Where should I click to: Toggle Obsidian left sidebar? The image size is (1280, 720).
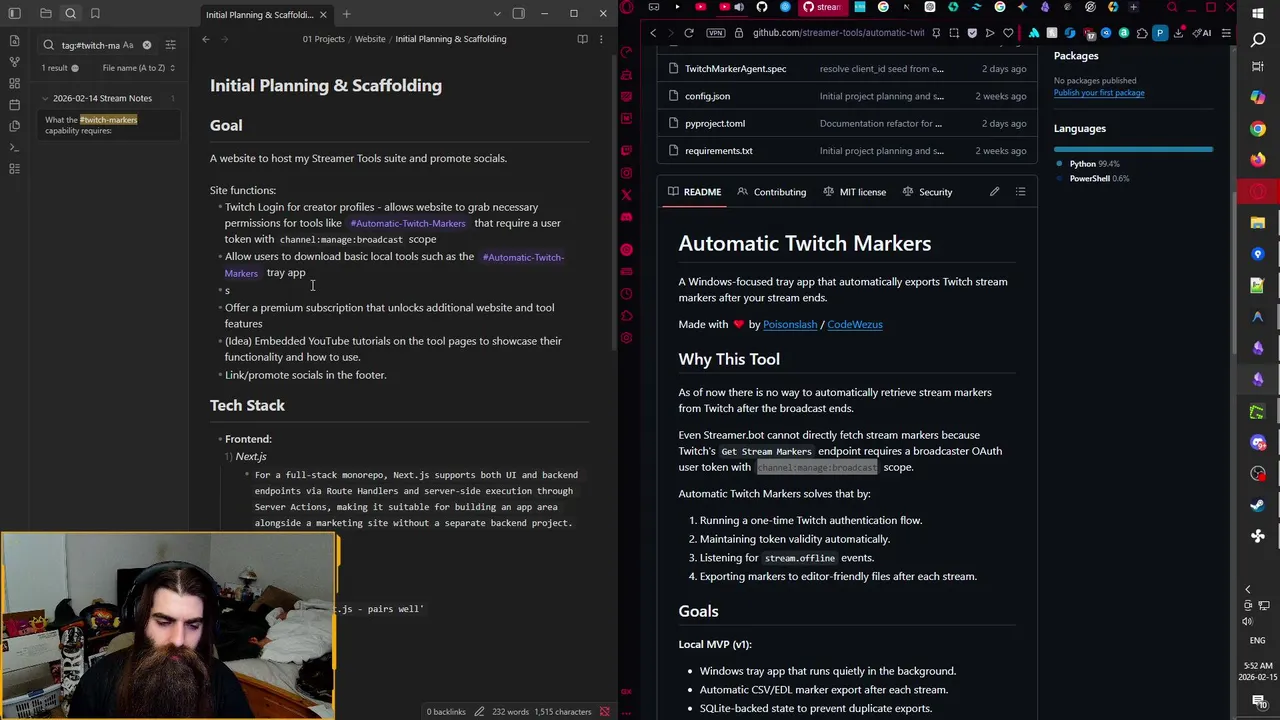click(15, 14)
